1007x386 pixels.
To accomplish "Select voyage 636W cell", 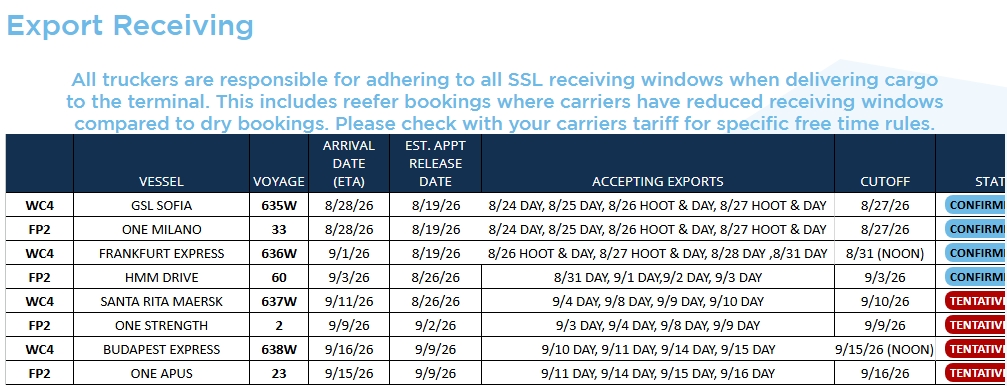I will [x=279, y=253].
